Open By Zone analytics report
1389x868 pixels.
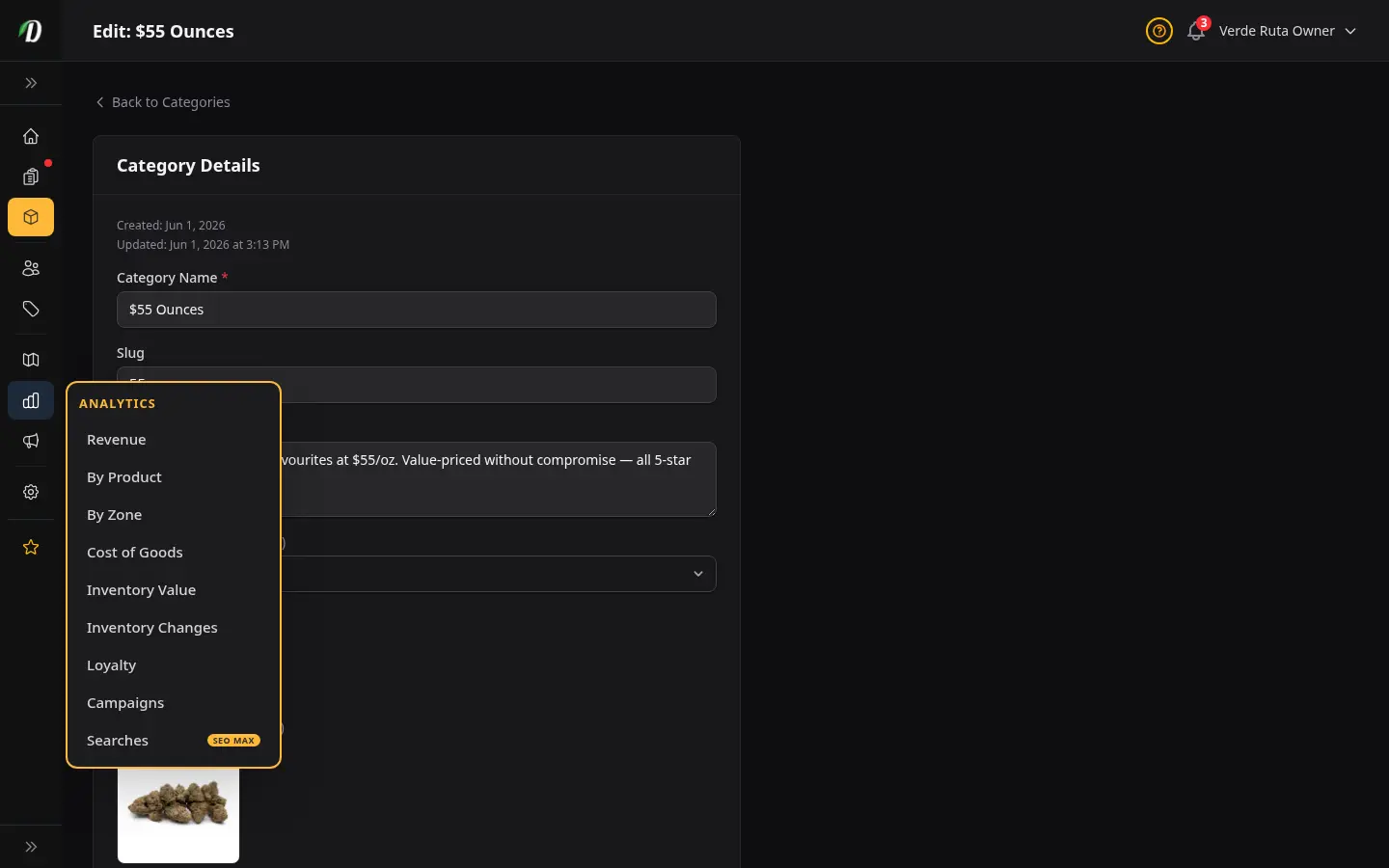pos(174,515)
